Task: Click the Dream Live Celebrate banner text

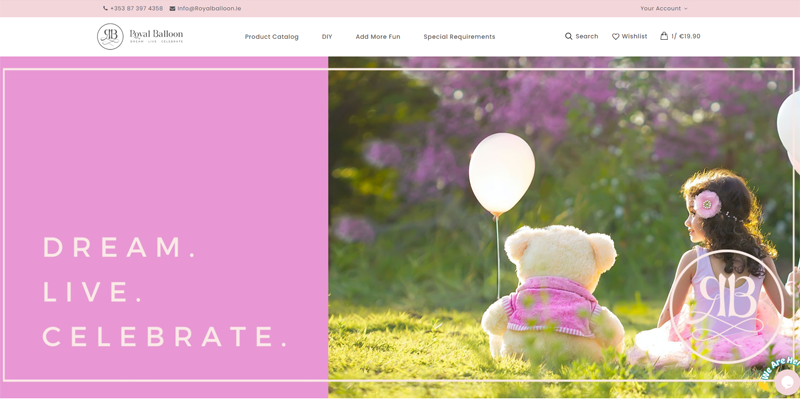Action: click(165, 291)
